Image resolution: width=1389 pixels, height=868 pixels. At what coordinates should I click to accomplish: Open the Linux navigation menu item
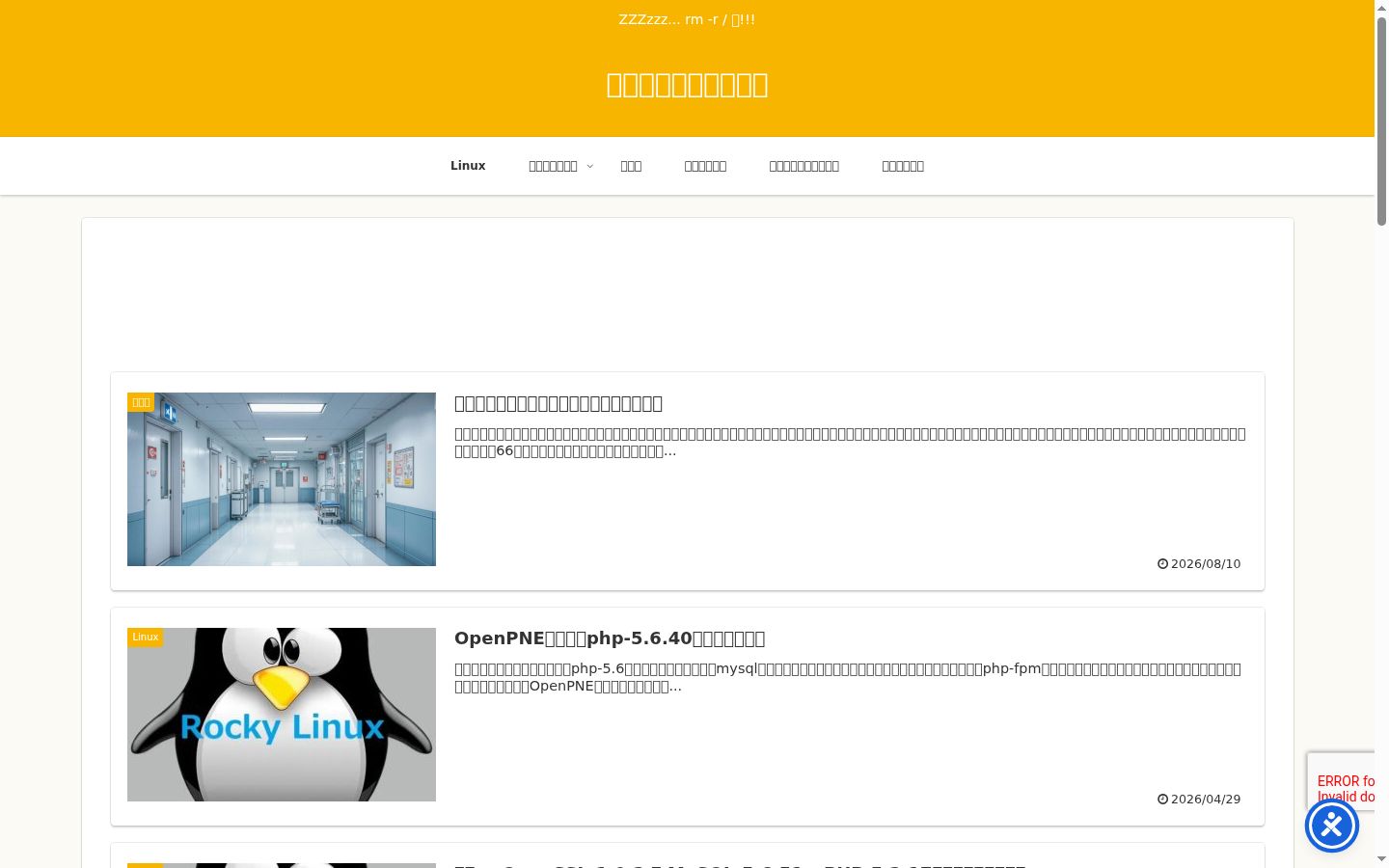coord(468,166)
